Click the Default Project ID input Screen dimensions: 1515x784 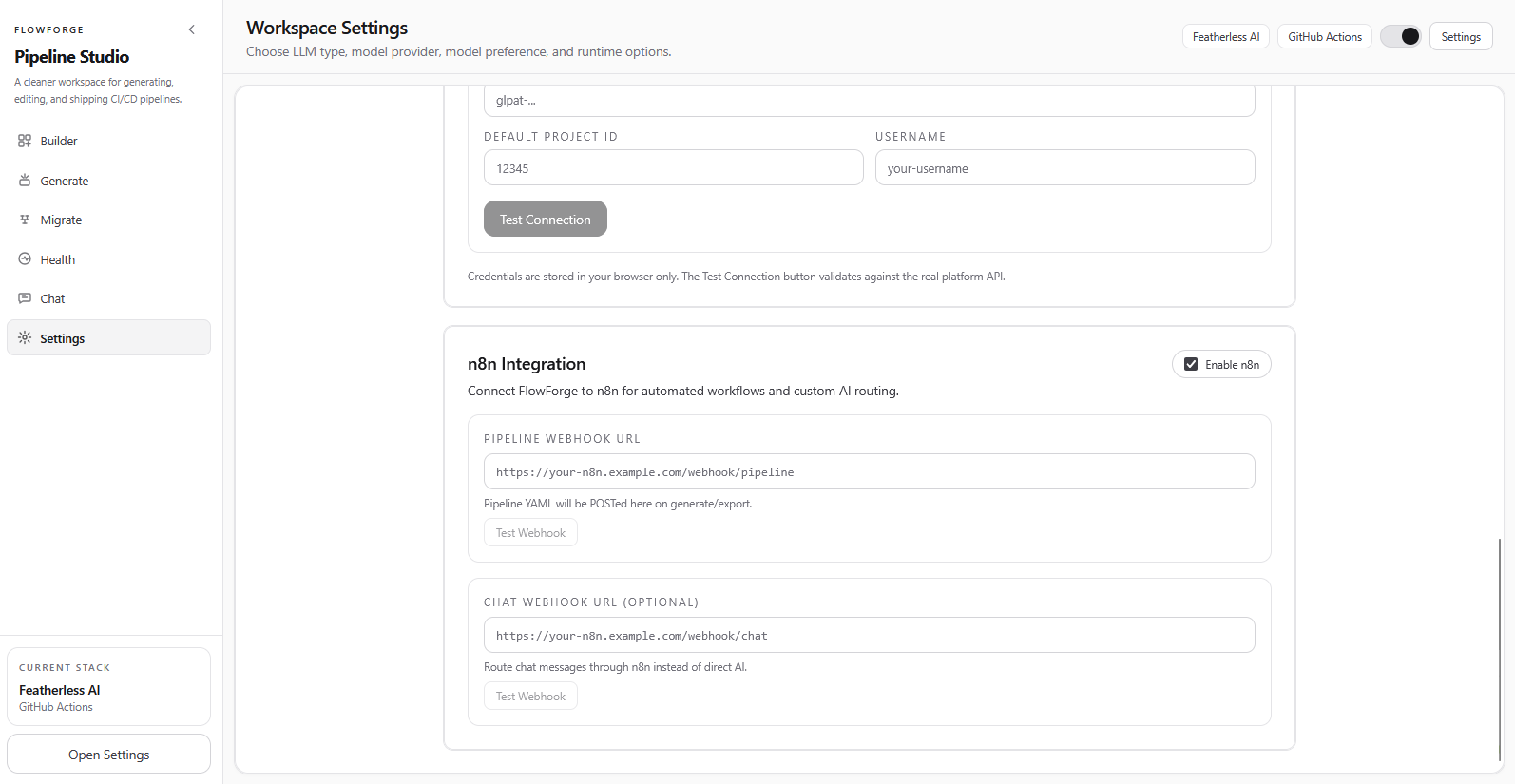tap(673, 168)
